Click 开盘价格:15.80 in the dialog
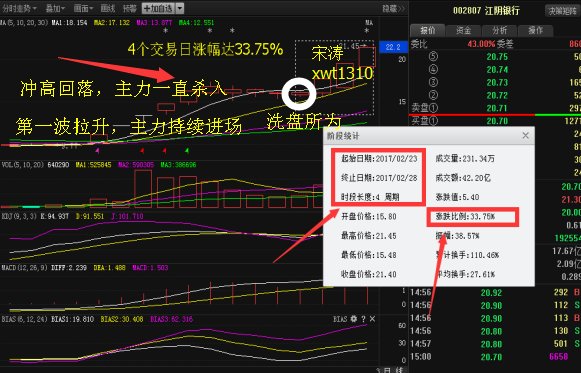The image size is (581, 373). [x=369, y=216]
